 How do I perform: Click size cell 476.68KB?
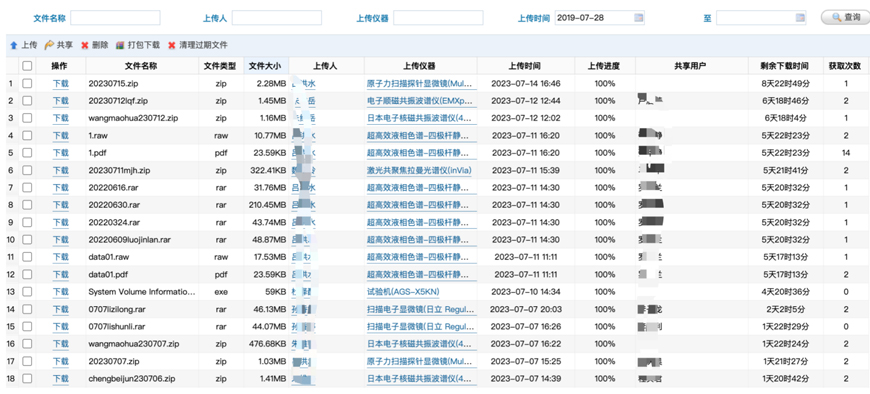point(267,344)
